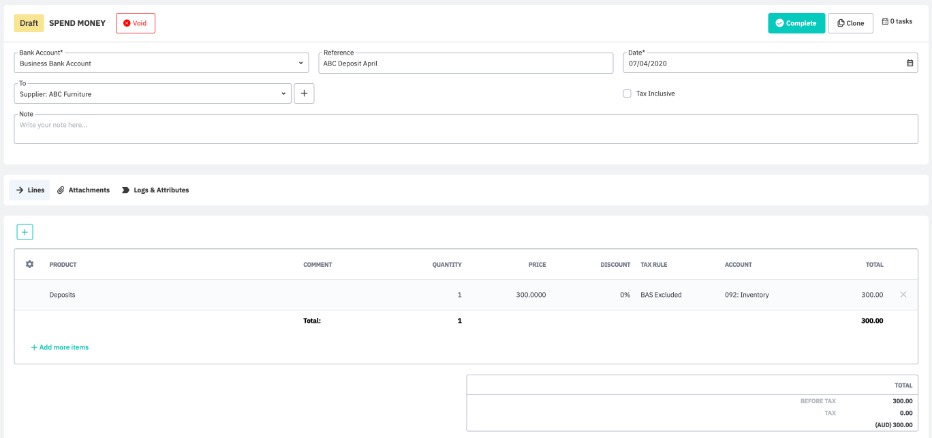932x438 pixels.
Task: Expand the Bank Account dropdown
Action: click(301, 63)
